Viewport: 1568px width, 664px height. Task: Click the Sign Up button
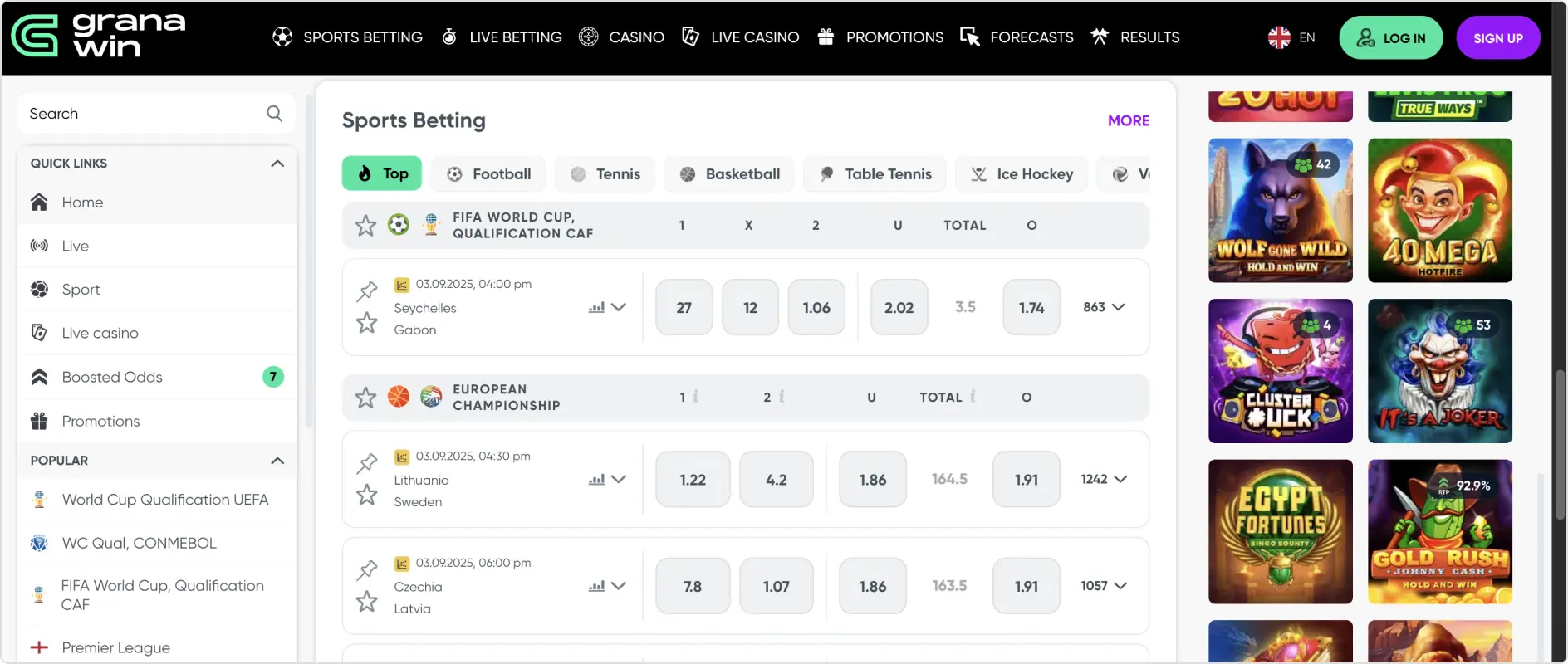click(1497, 38)
